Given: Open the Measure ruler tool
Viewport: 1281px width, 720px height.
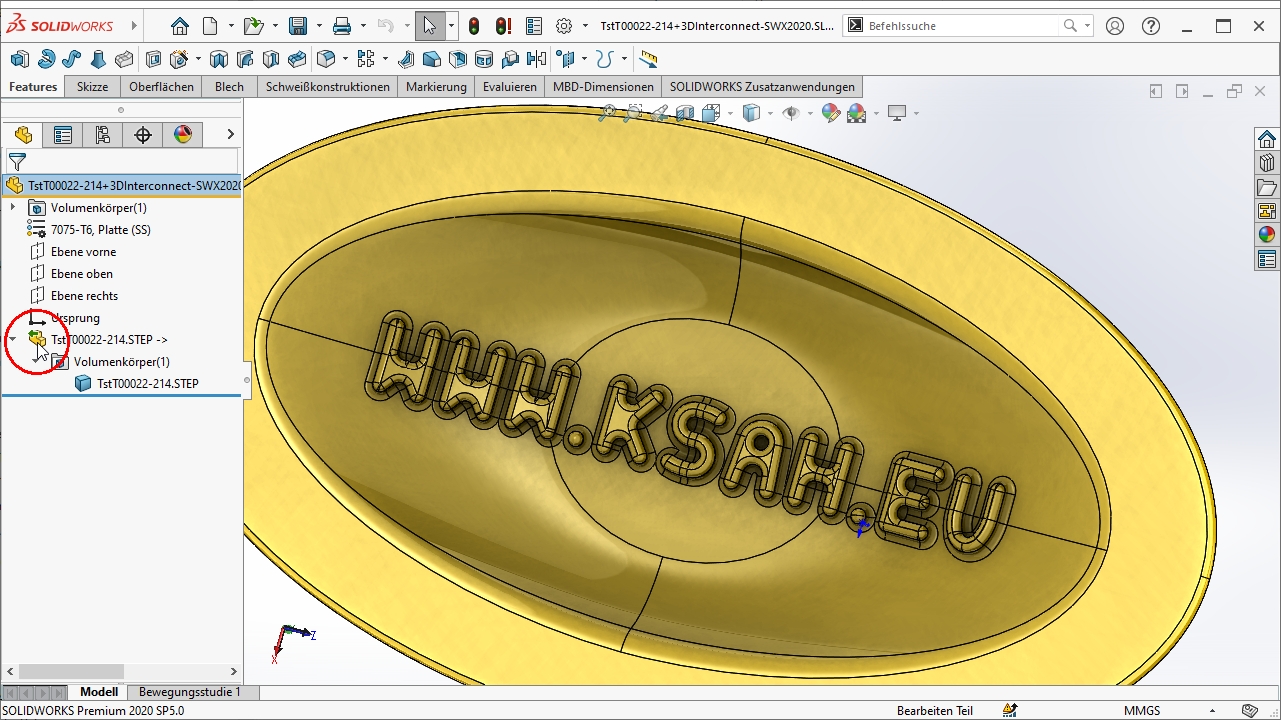Looking at the screenshot, I should pyautogui.click(x=648, y=59).
